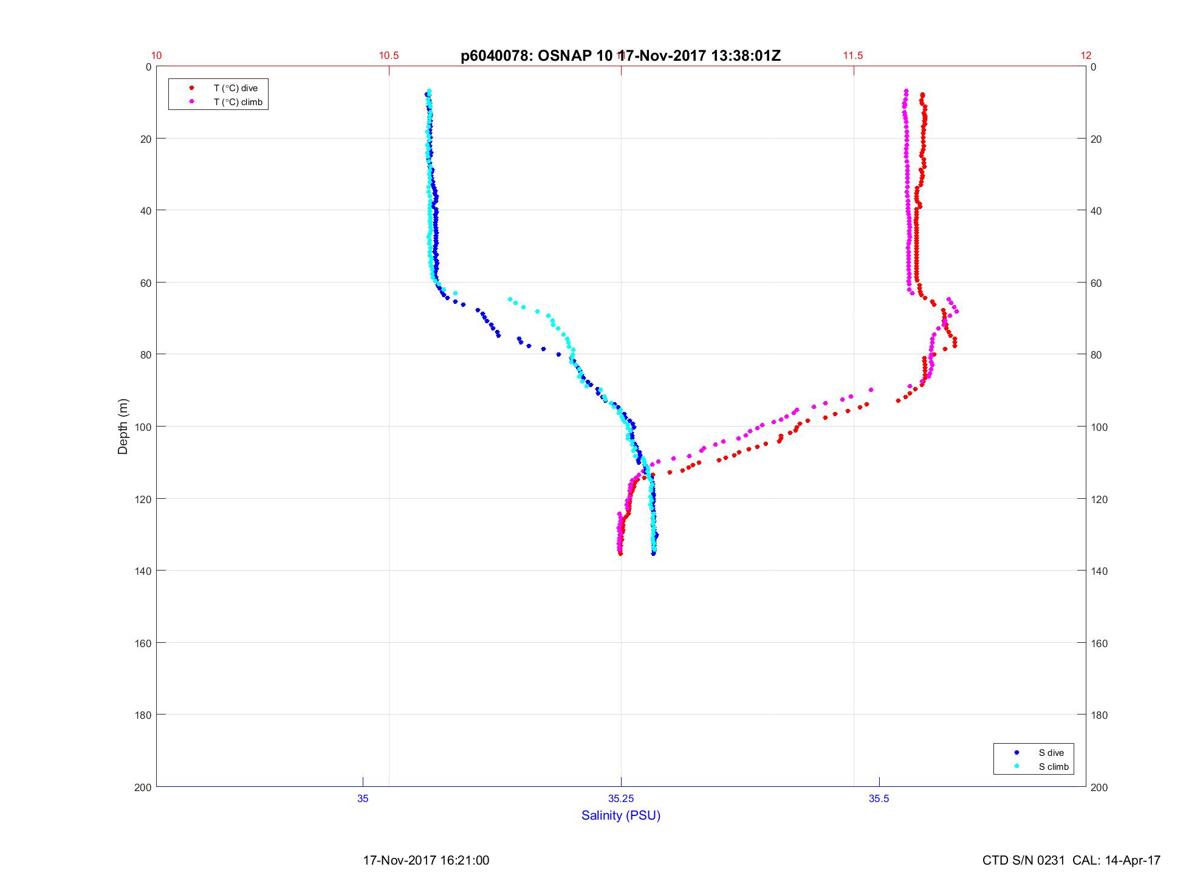The height and width of the screenshot is (885, 1200).
Task: Select the 'T (°C) climb' legend label
Action: click(239, 102)
